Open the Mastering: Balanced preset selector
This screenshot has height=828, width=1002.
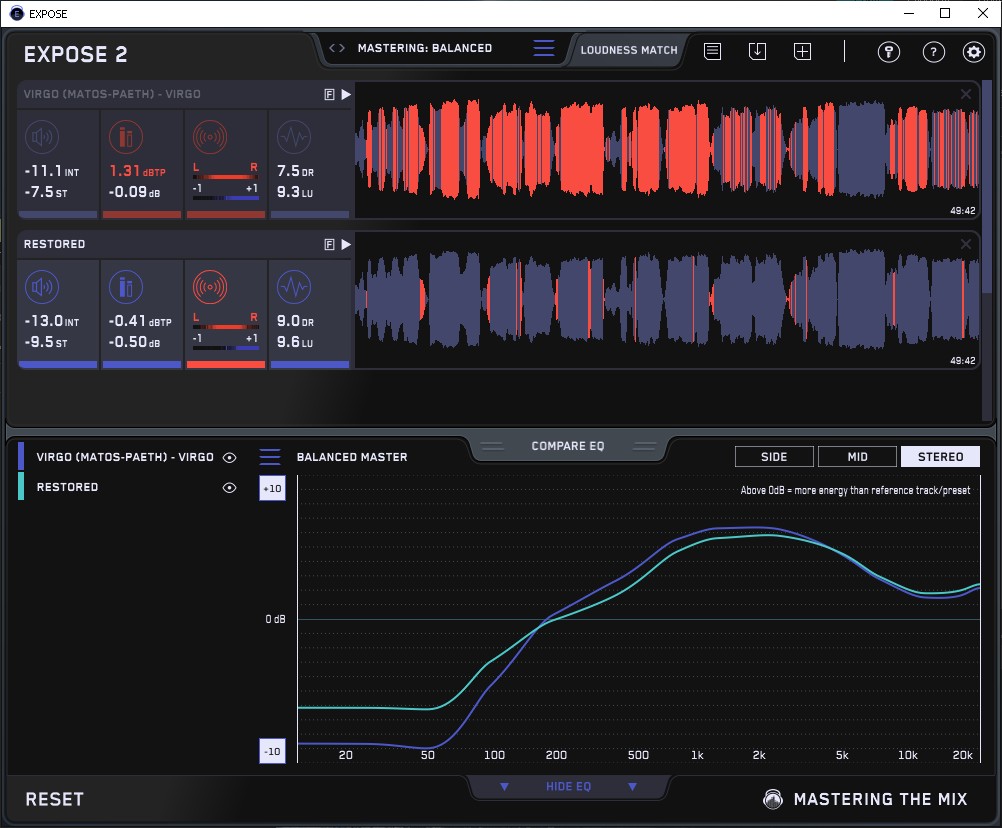click(424, 48)
